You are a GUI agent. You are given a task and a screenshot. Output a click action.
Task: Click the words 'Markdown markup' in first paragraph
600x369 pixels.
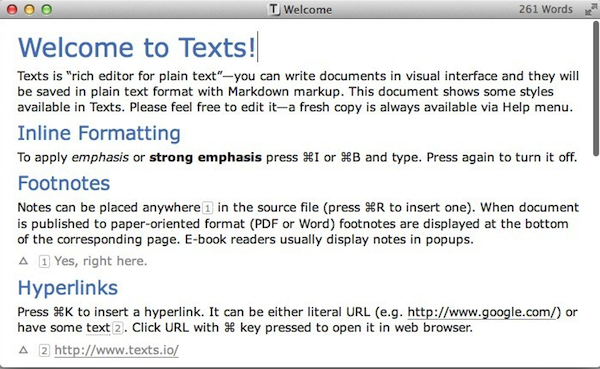click(x=284, y=92)
